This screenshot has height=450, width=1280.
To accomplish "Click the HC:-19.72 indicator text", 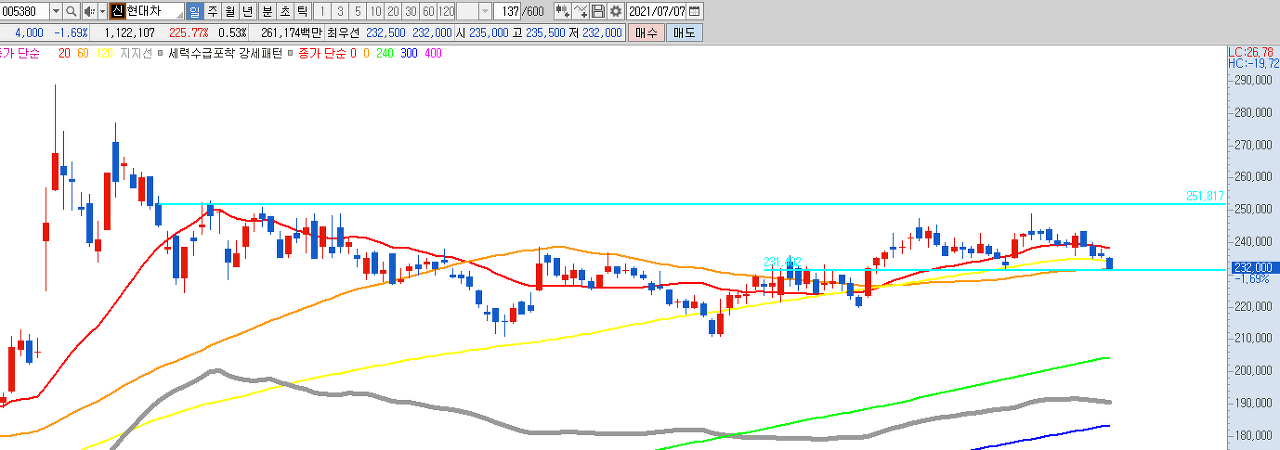I will coord(1254,63).
